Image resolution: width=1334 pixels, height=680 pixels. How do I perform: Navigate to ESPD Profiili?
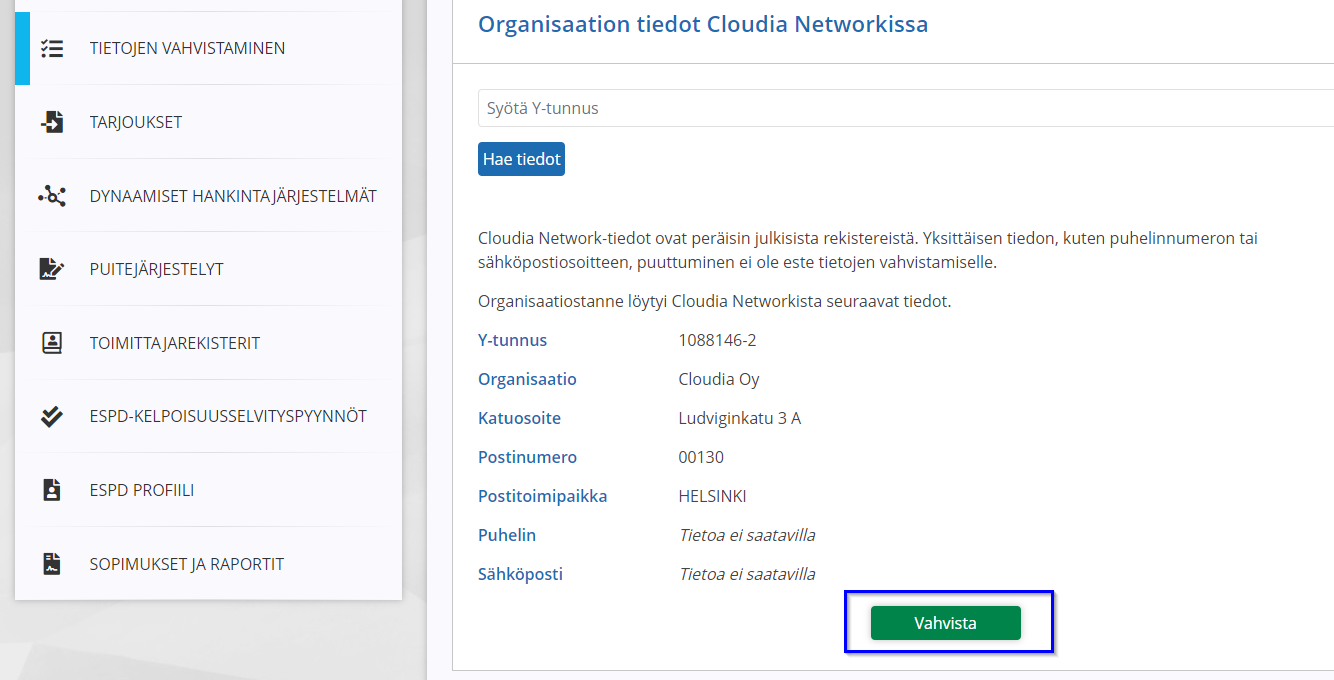[x=208, y=490]
